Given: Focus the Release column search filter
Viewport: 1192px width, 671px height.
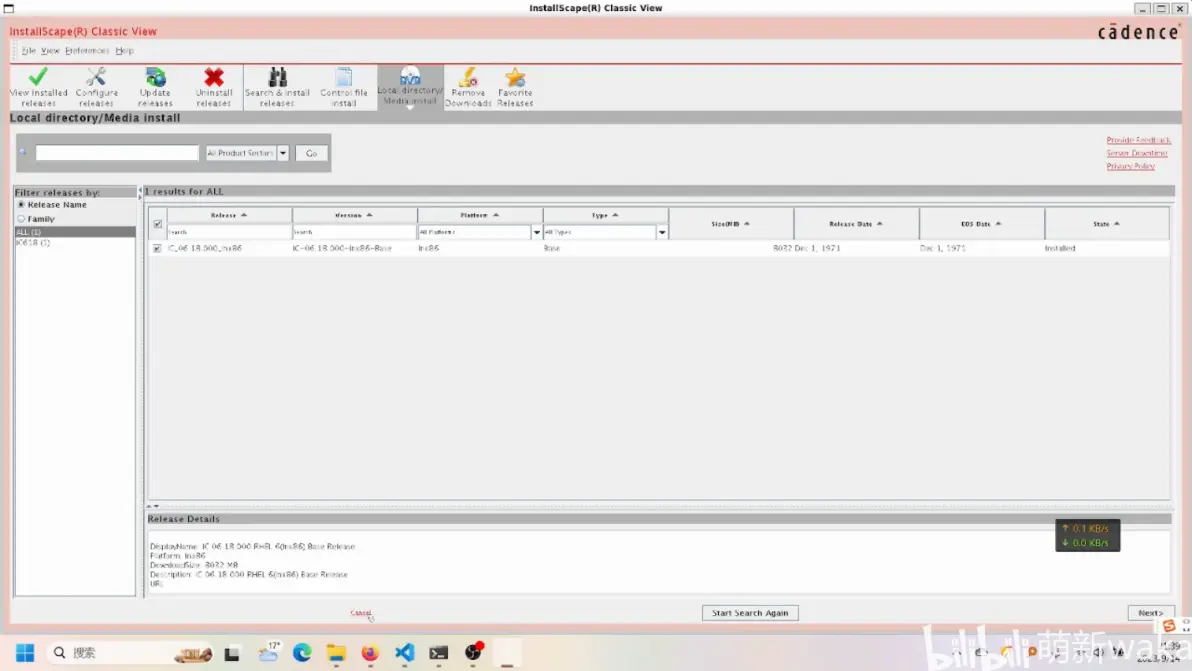Looking at the screenshot, I should point(229,232).
